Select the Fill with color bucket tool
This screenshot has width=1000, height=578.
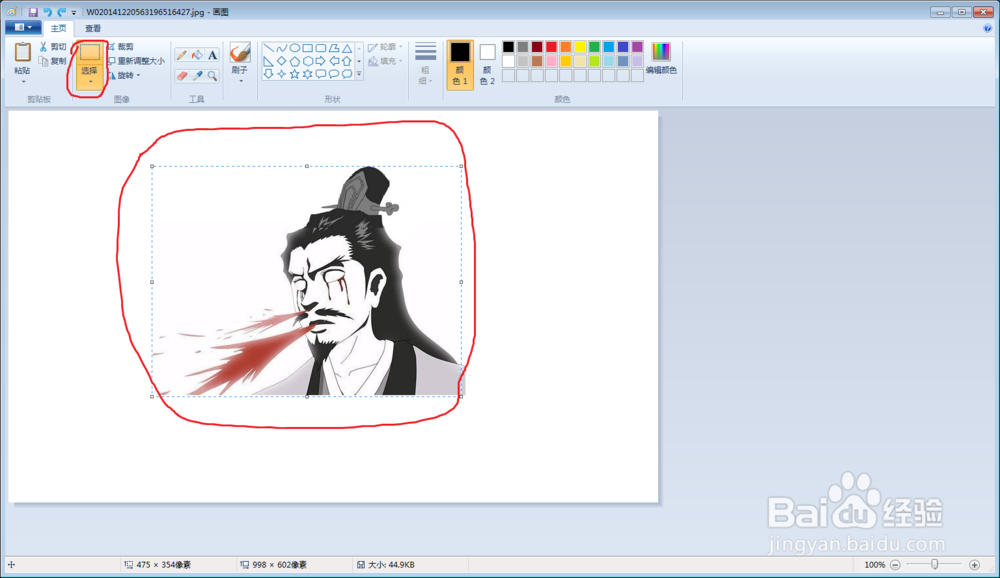197,56
